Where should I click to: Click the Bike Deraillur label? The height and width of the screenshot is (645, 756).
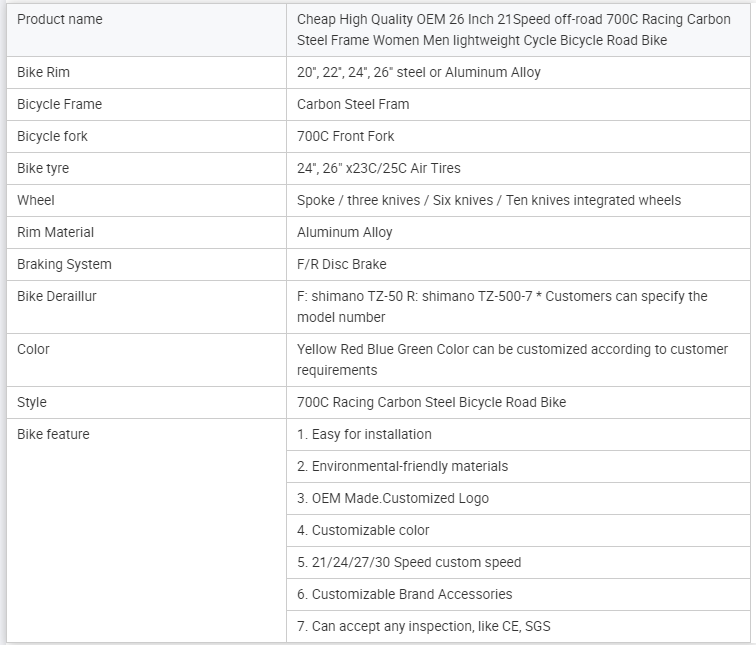tap(57, 296)
